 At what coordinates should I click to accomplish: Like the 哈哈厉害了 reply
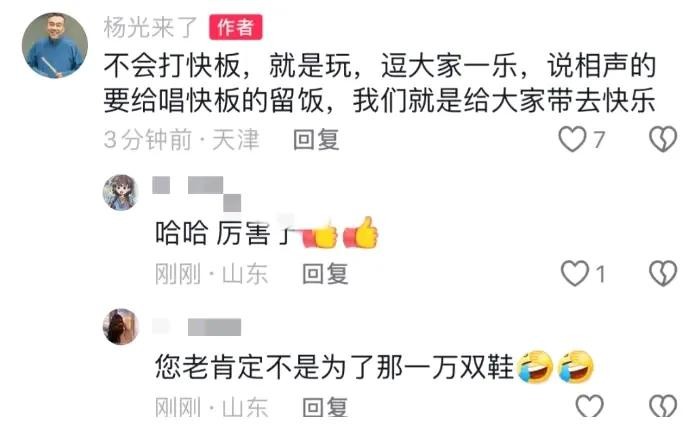click(575, 273)
